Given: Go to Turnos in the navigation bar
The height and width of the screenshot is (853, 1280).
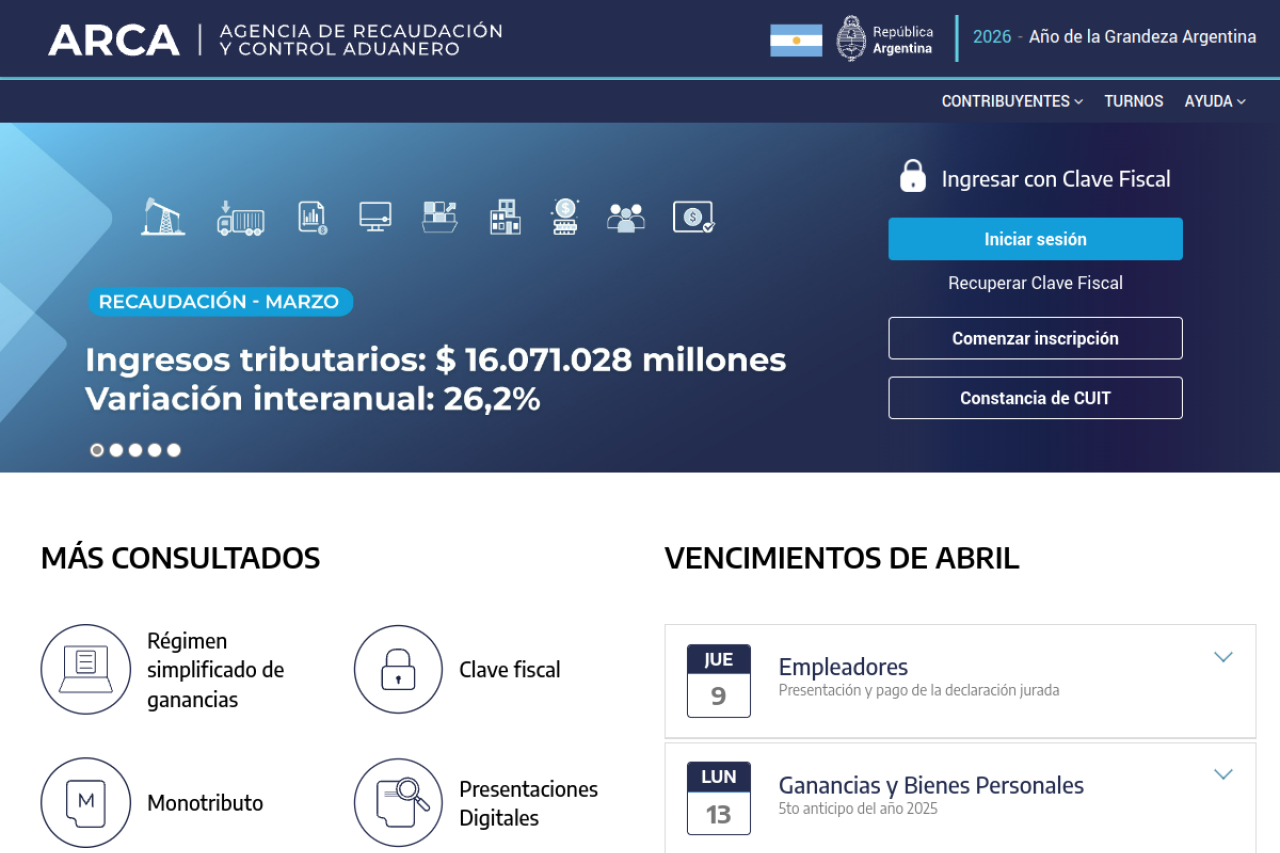Looking at the screenshot, I should tap(1133, 101).
